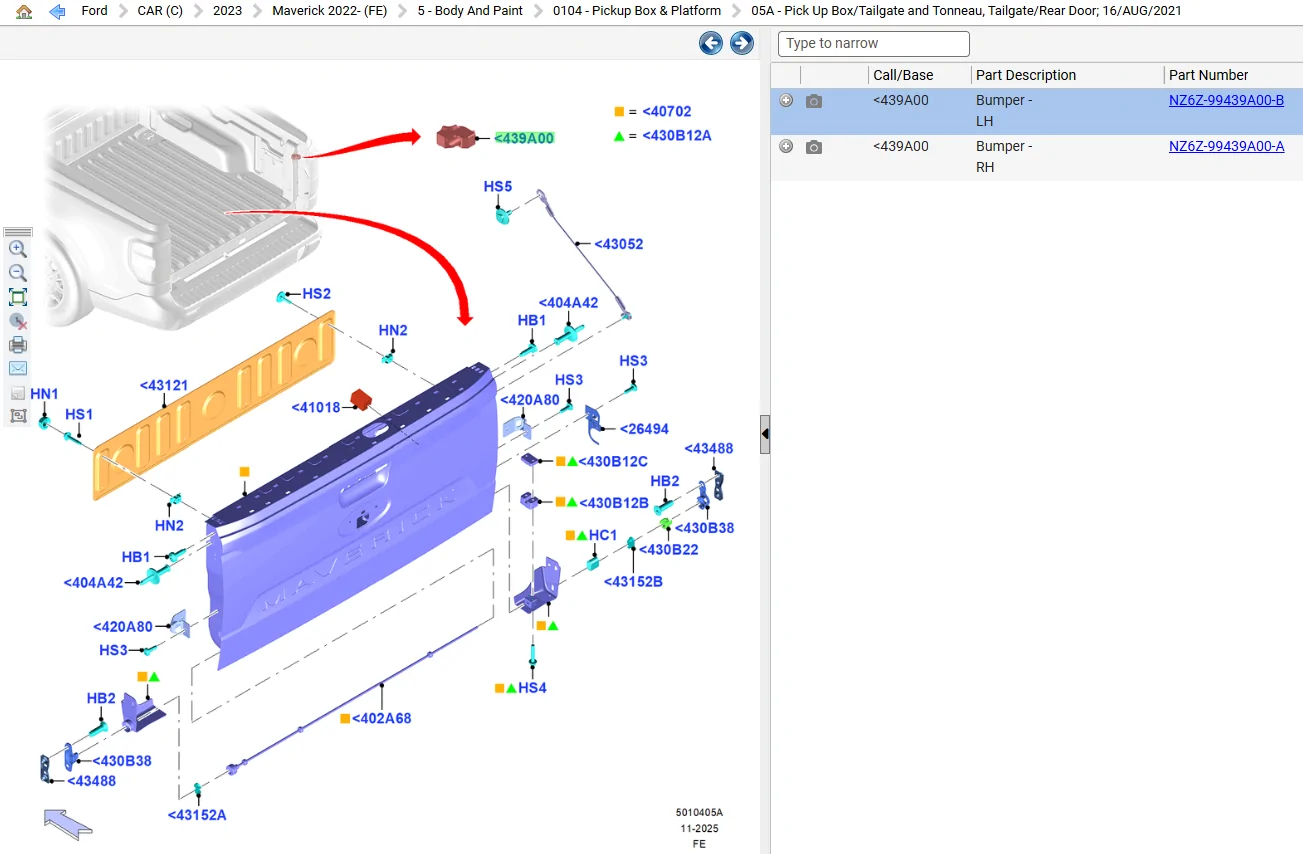The height and width of the screenshot is (854, 1303).
Task: Expand the Bumper - RH row details
Action: point(786,146)
